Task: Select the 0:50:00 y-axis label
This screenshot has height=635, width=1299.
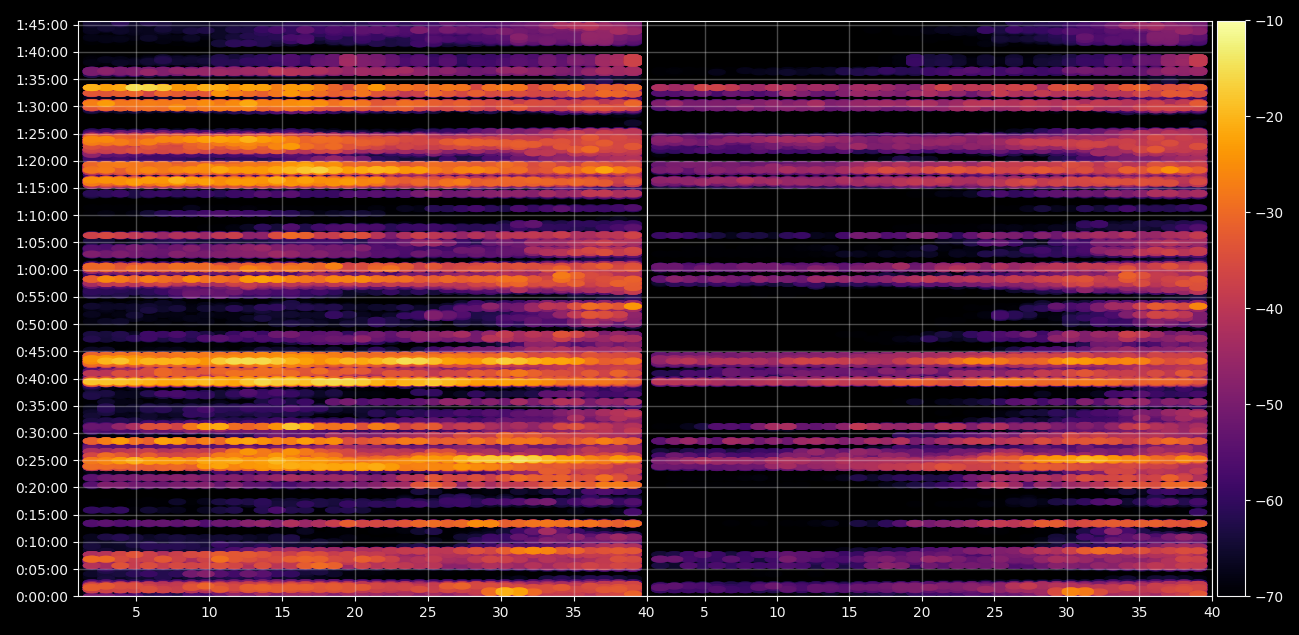Action: tap(42, 324)
